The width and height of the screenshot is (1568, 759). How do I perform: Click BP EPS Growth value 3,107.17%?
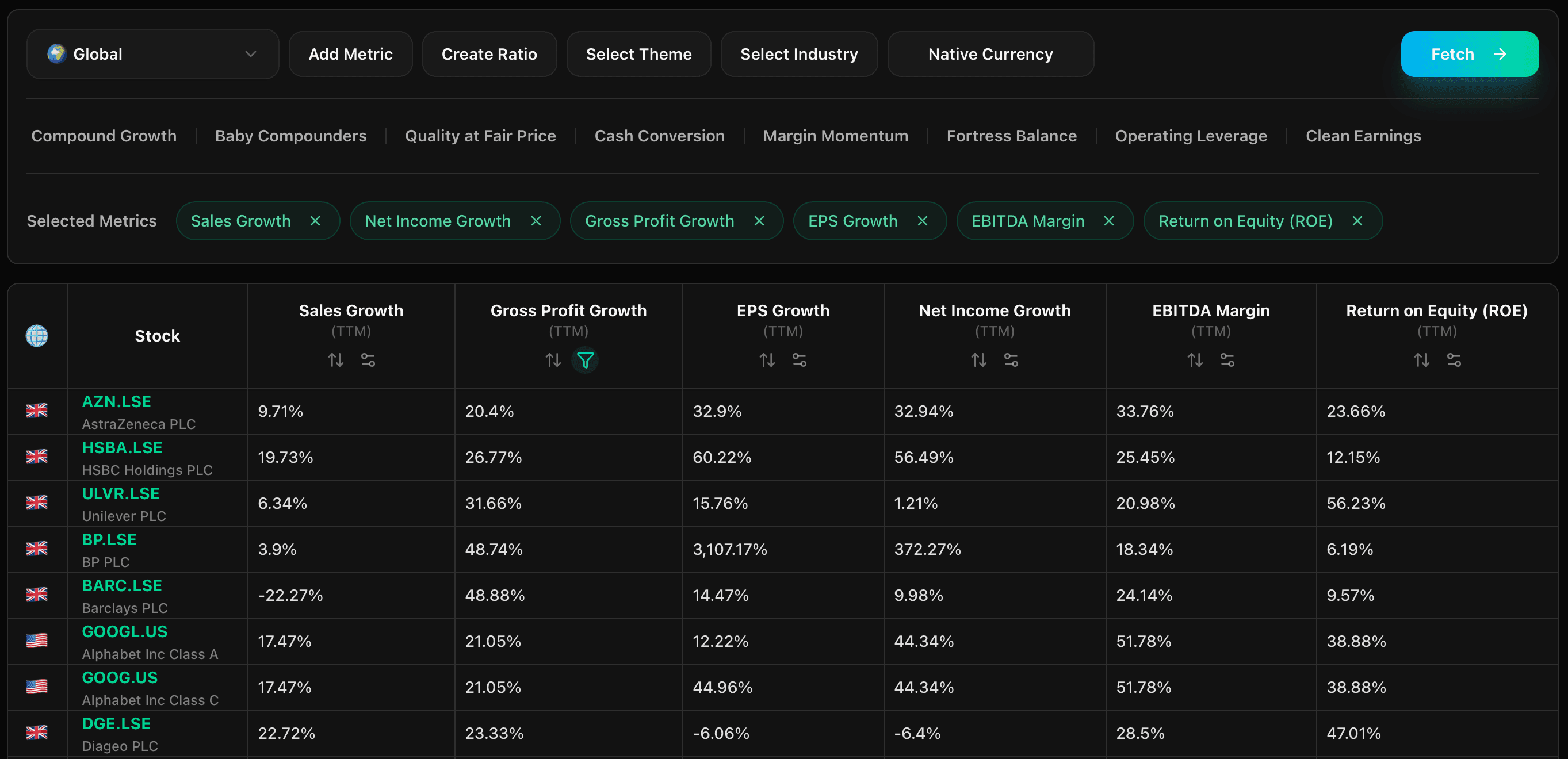point(730,550)
